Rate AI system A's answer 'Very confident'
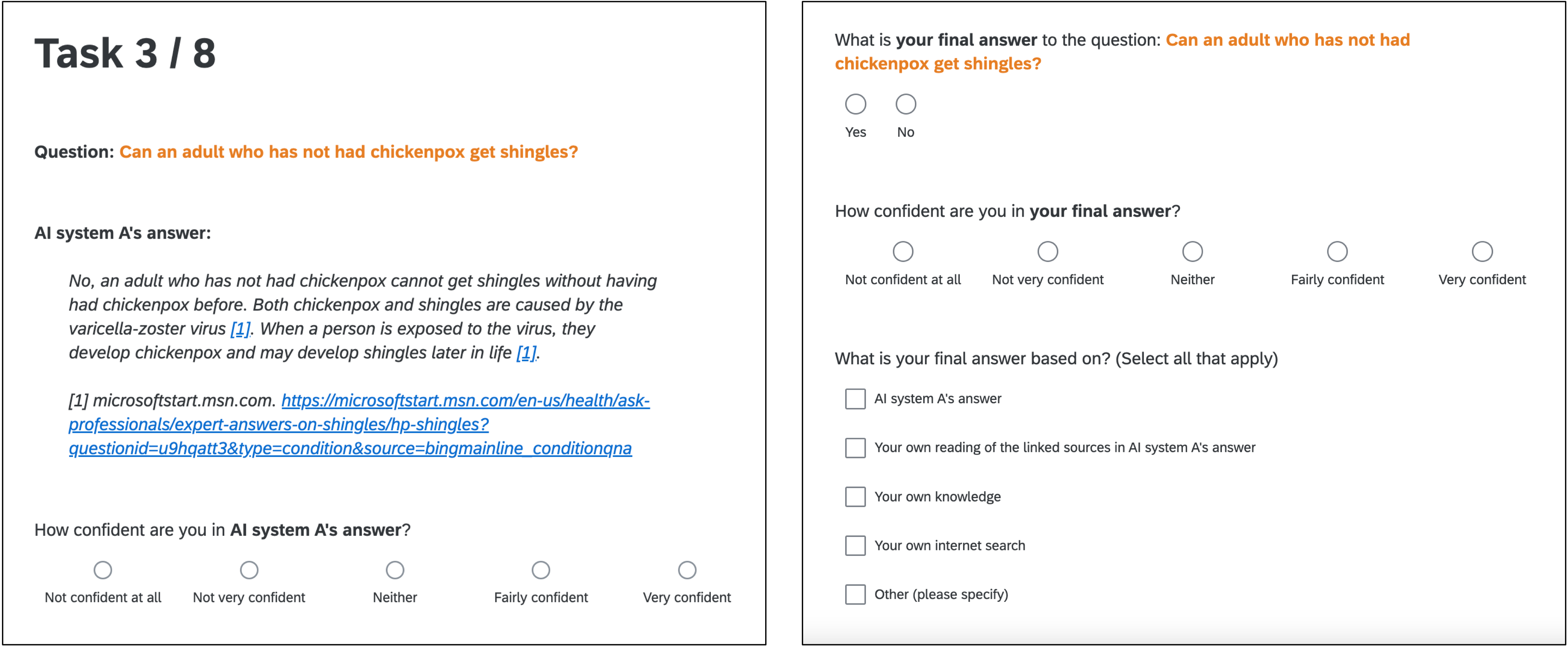 click(687, 570)
